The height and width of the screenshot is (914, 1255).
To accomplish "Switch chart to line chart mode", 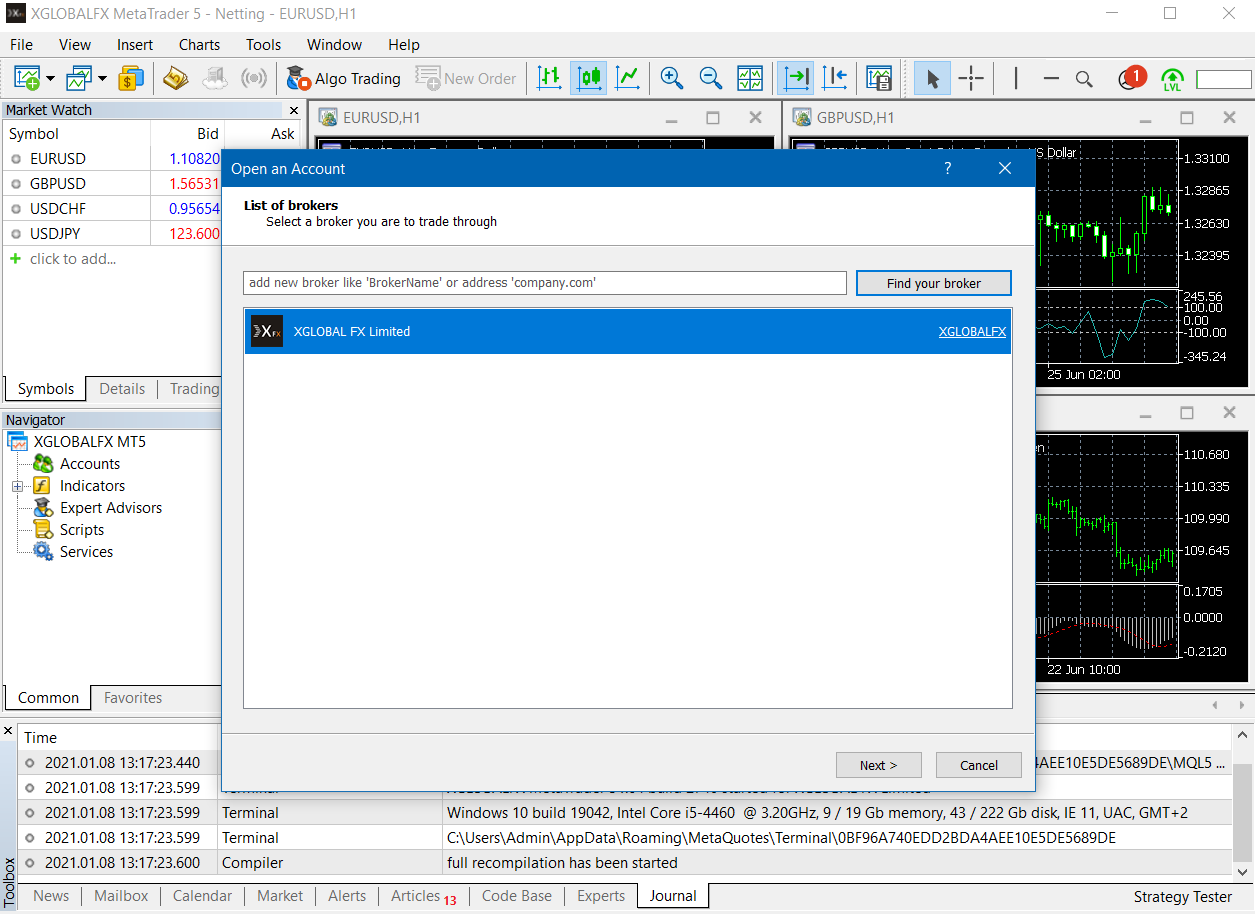I will (x=628, y=78).
